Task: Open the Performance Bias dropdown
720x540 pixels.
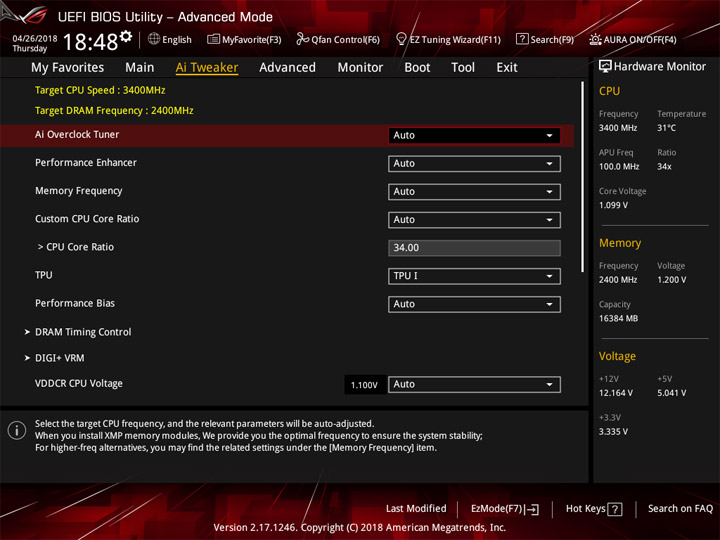Action: [x=474, y=304]
